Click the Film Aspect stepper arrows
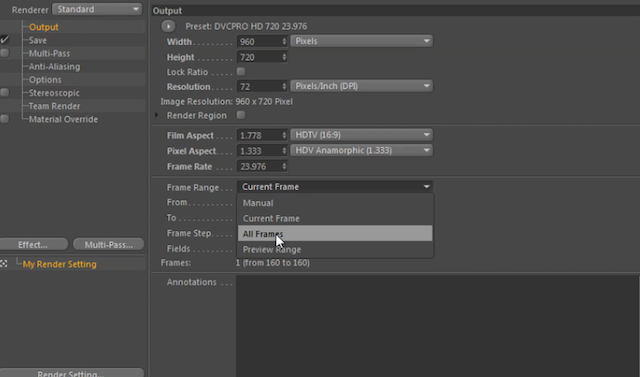The image size is (640, 377). point(284,135)
